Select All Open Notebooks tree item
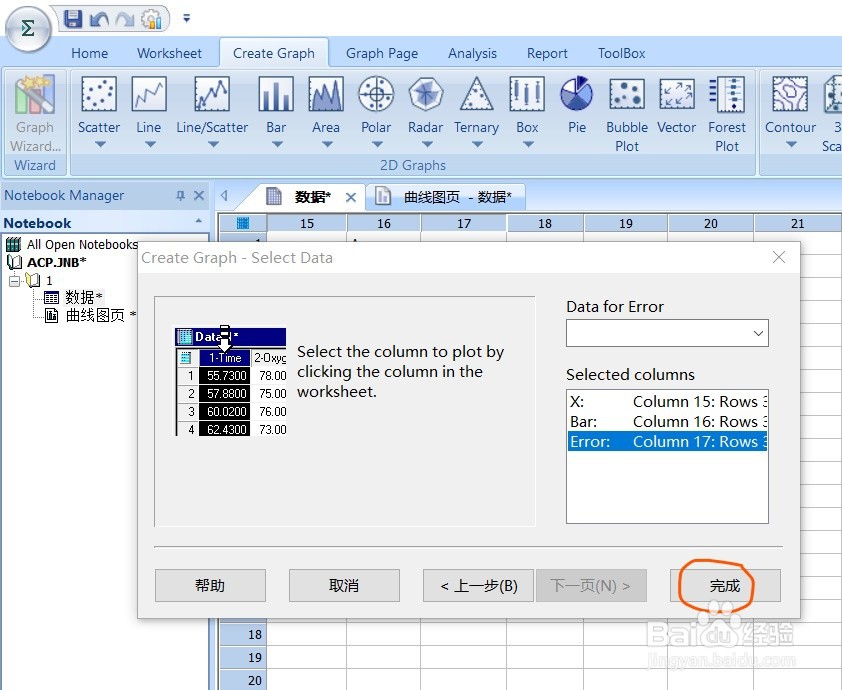Viewport: 842px width, 690px height. (82, 245)
